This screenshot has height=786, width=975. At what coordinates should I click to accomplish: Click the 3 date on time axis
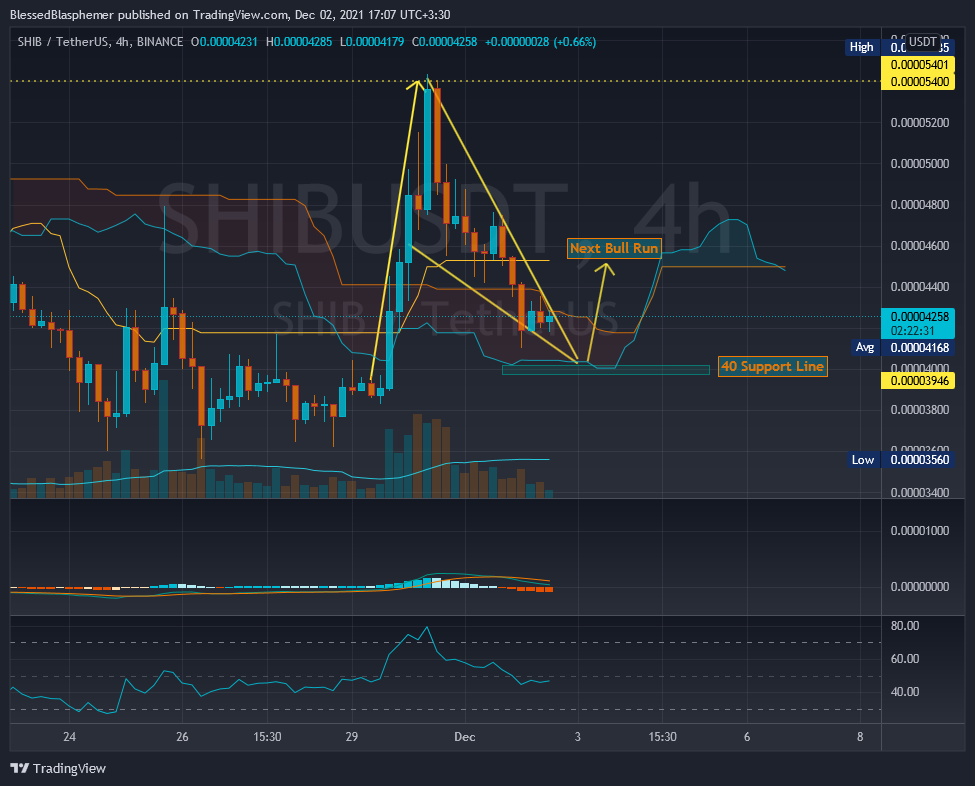click(578, 737)
